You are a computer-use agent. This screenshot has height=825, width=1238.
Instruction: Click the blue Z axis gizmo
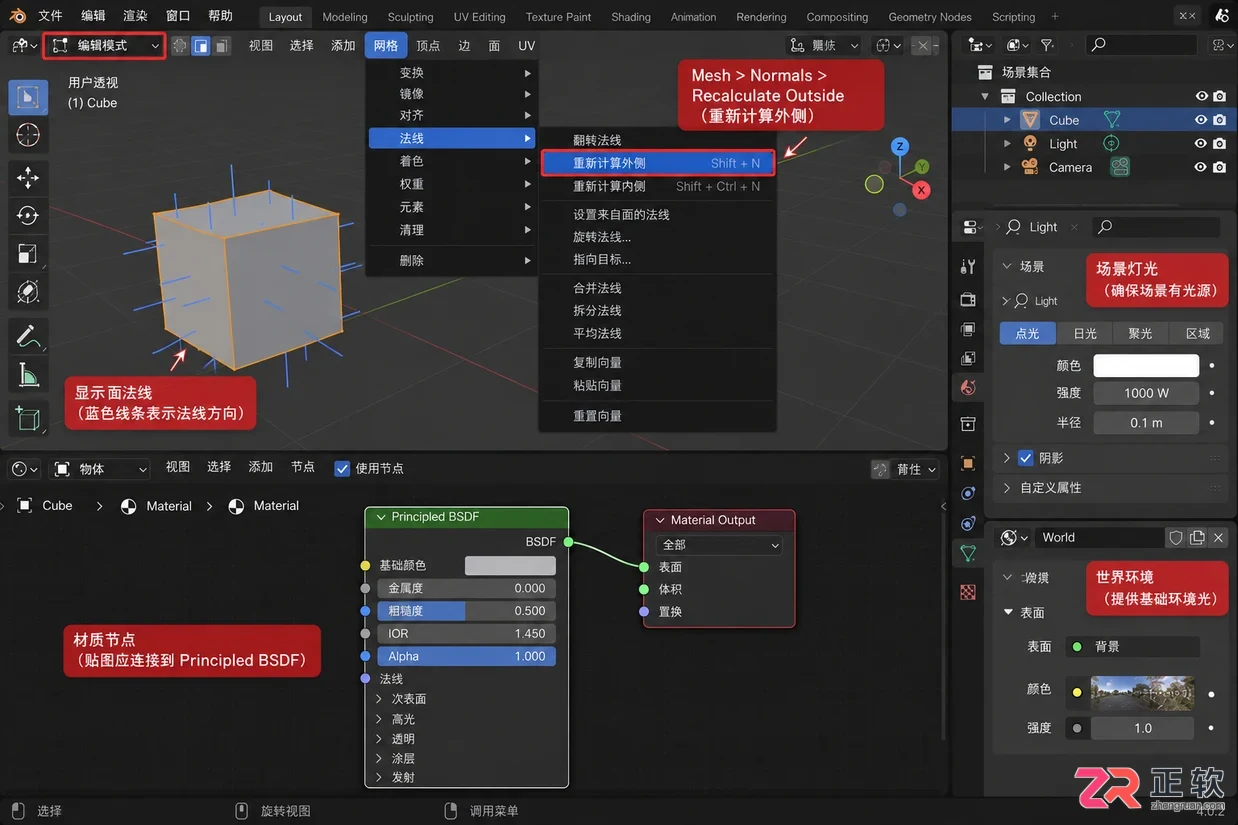(900, 146)
